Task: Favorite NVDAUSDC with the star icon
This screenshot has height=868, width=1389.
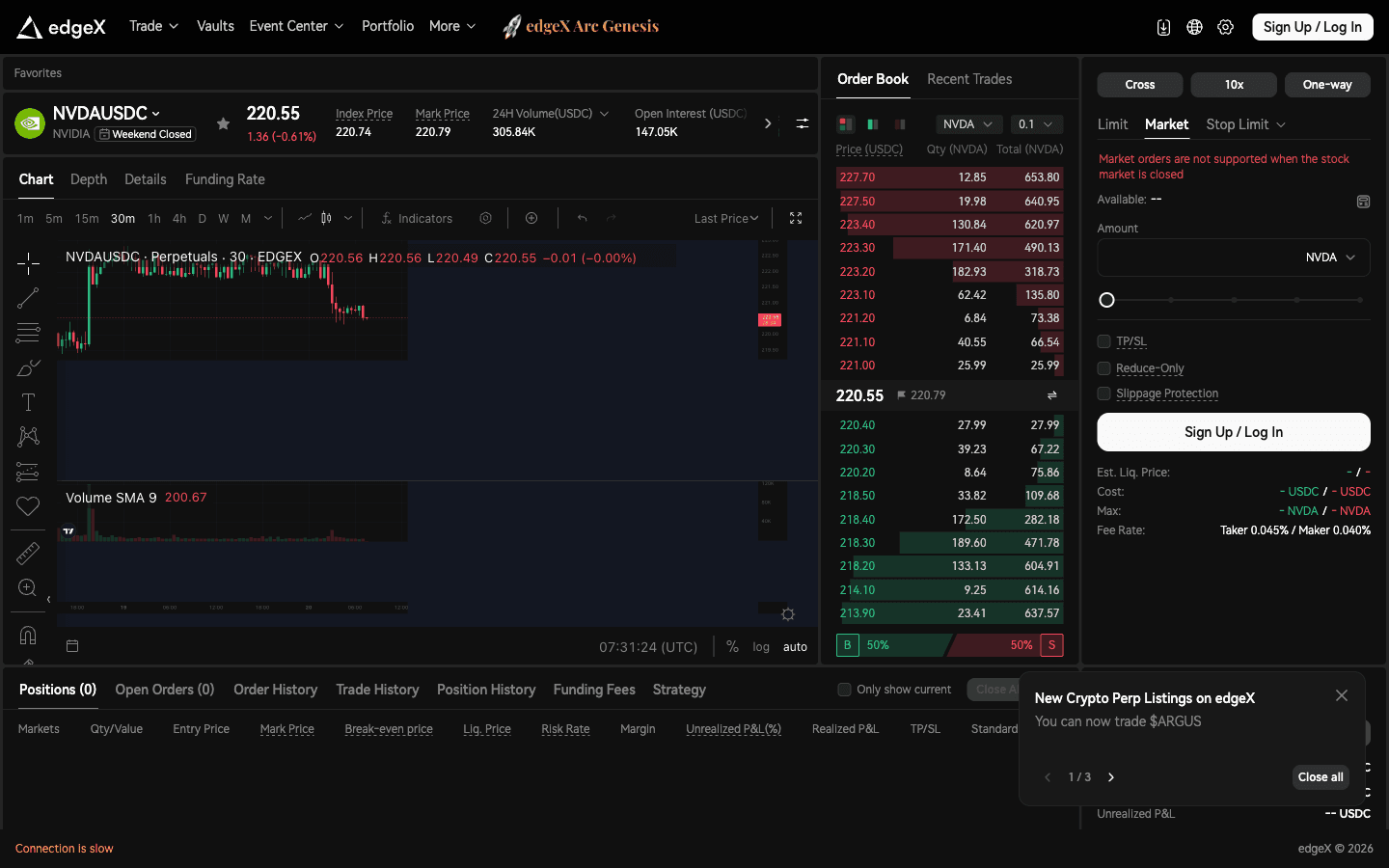Action: [x=223, y=123]
